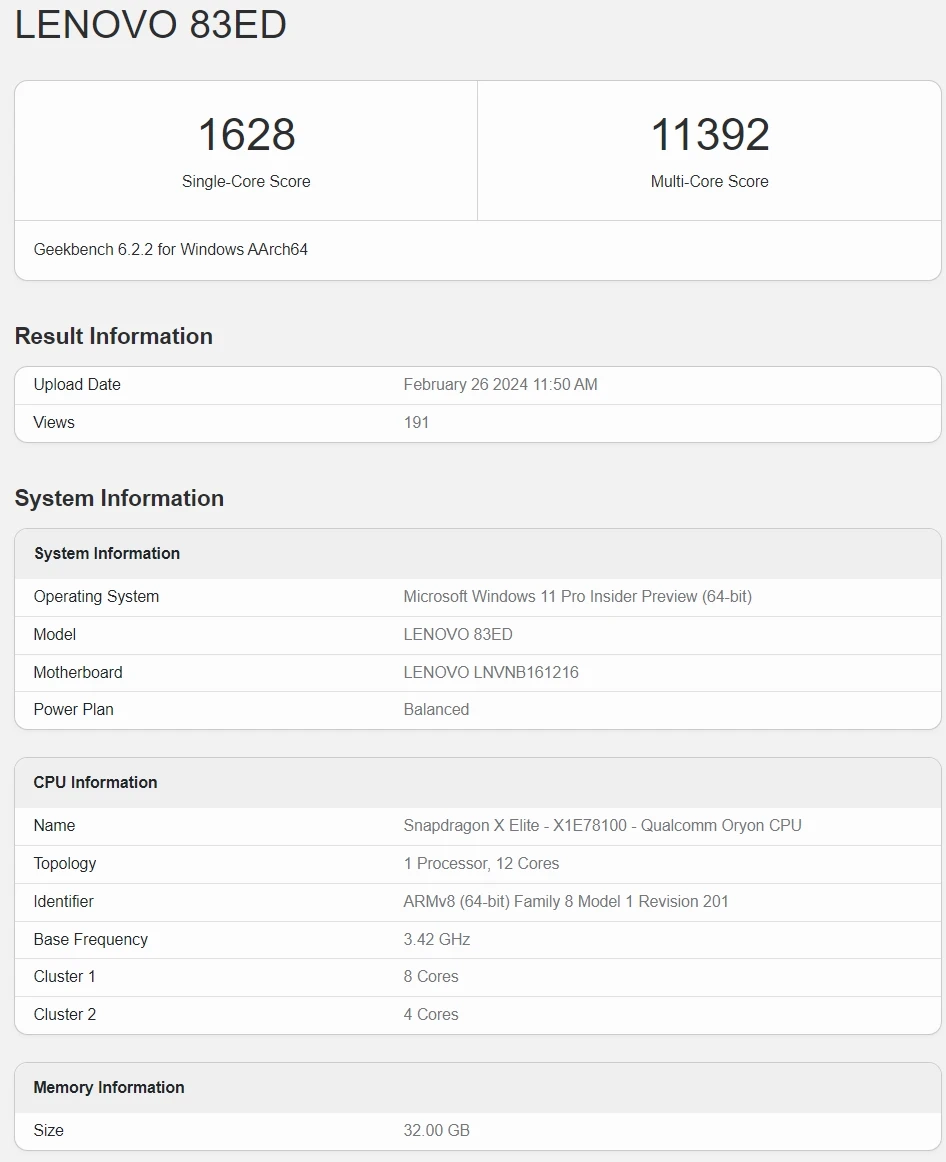Viewport: 946px width, 1162px height.
Task: Click the LENOVO 83ED page title
Action: (150, 24)
